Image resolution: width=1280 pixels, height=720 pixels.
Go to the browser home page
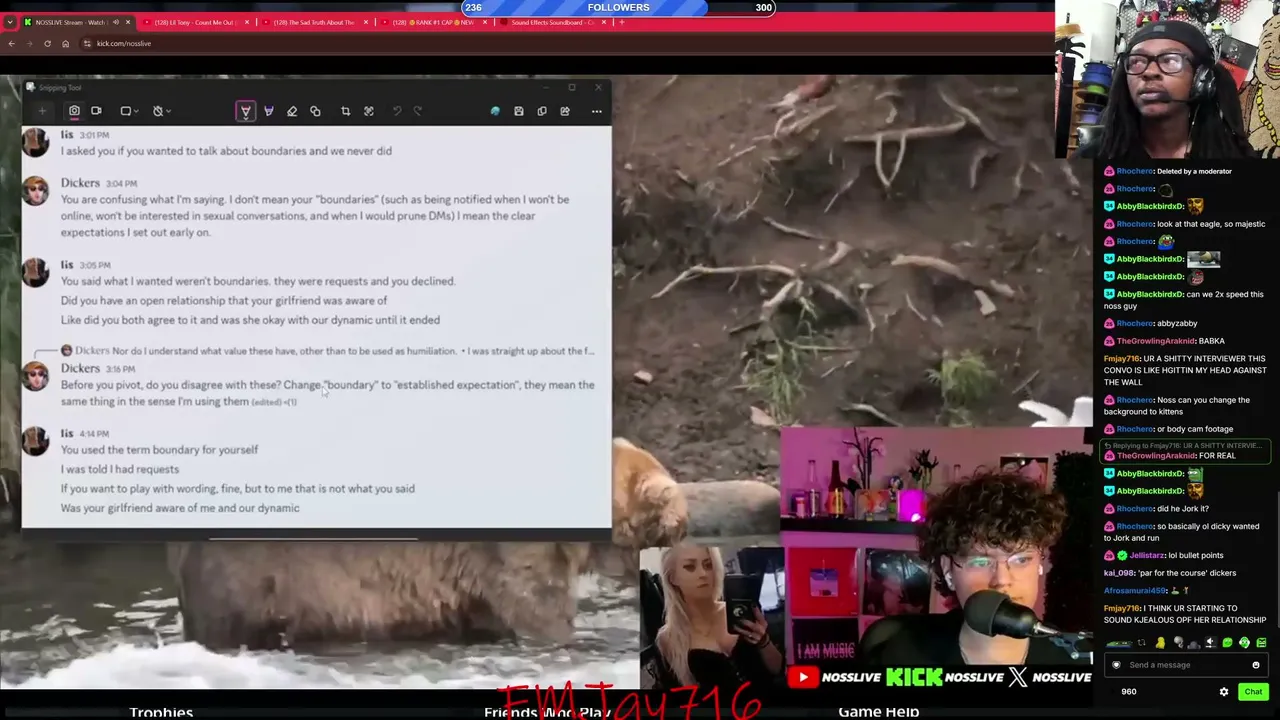pos(65,43)
